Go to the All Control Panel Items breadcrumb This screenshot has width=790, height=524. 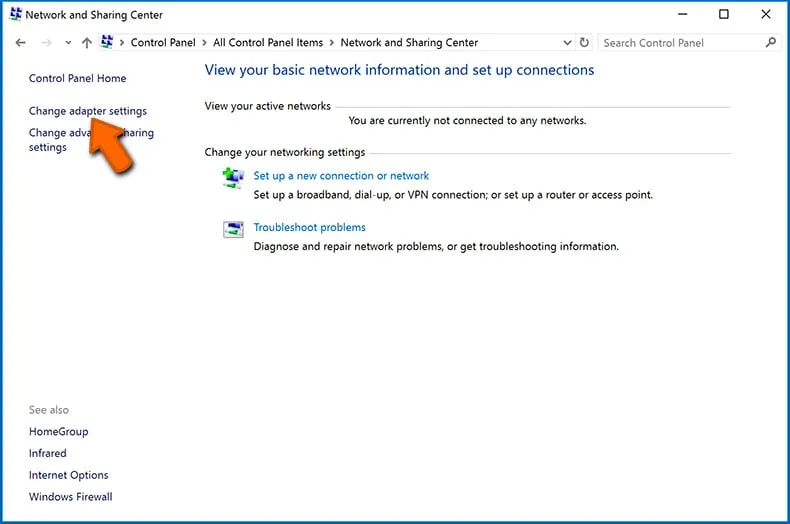coord(268,43)
